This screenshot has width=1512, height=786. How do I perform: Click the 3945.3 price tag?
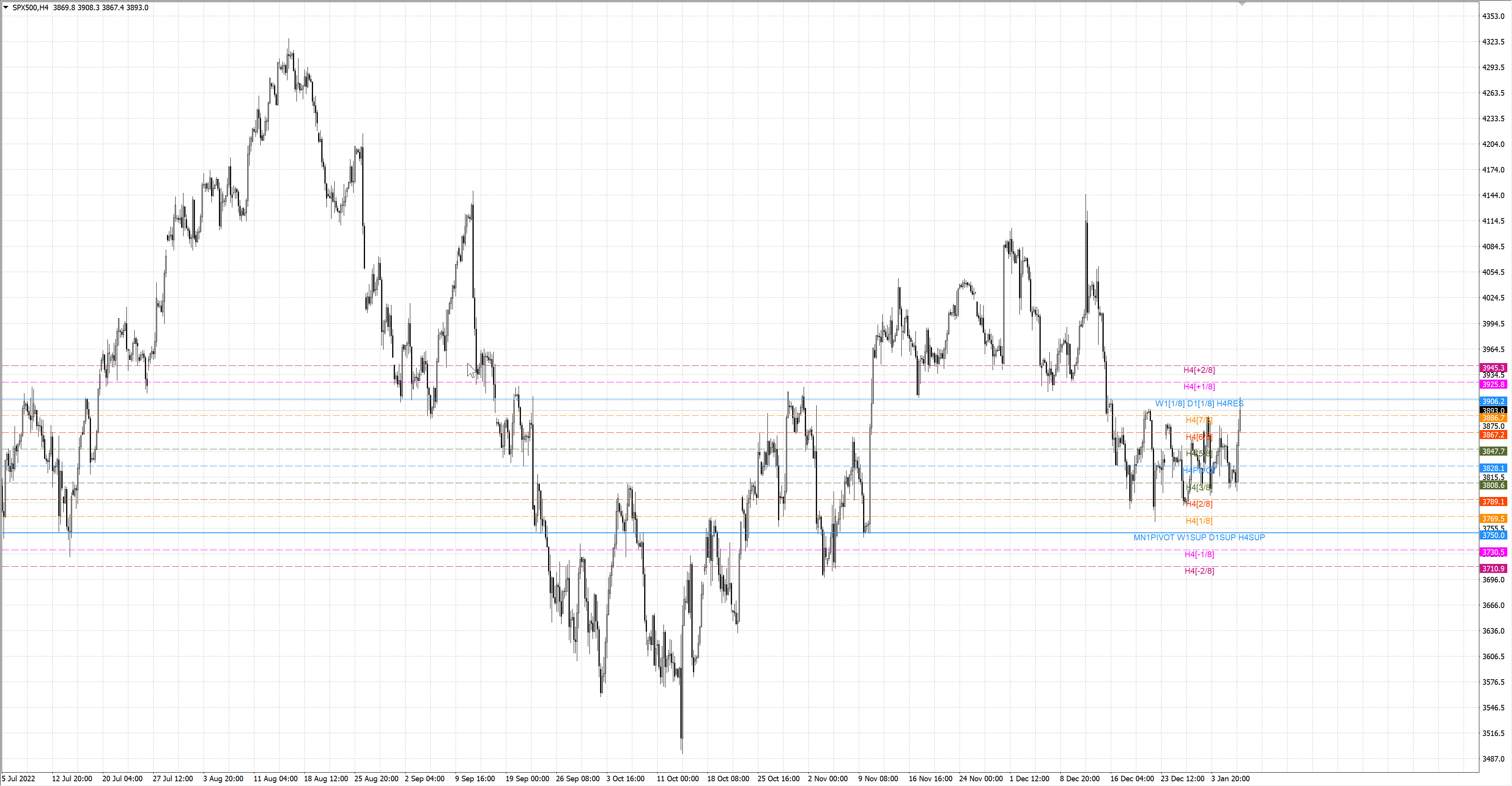1493,367
